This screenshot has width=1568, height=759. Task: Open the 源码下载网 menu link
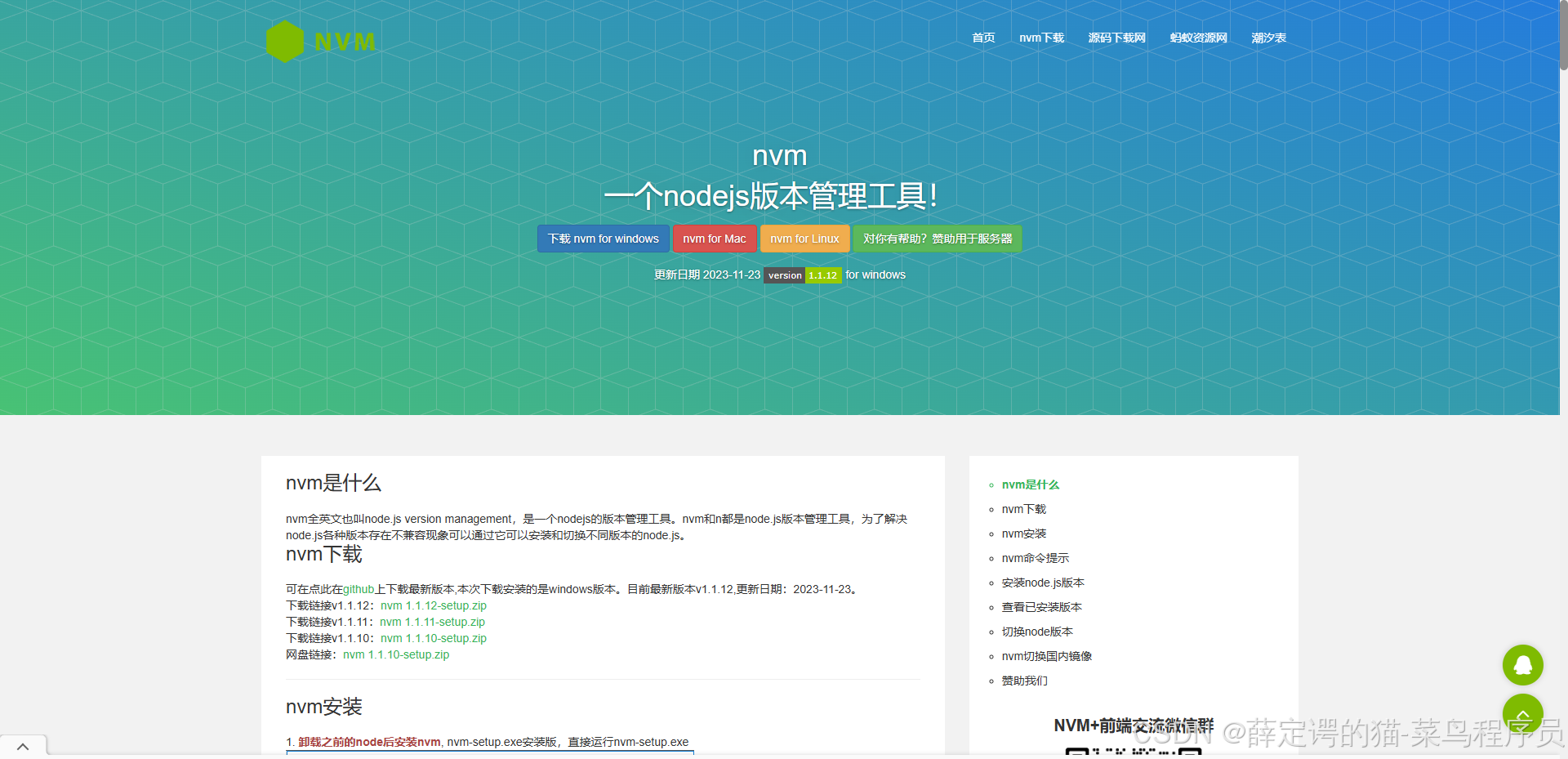(x=1116, y=38)
